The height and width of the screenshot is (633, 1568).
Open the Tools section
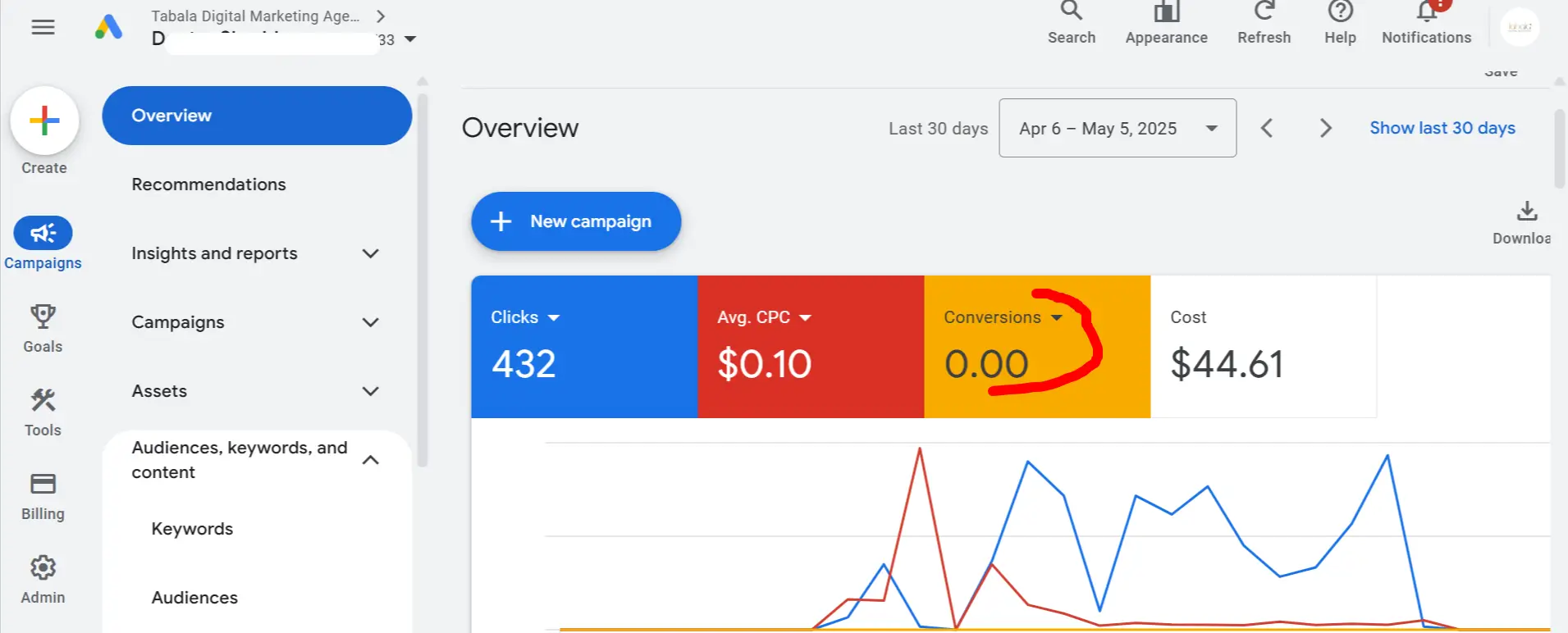pos(43,412)
